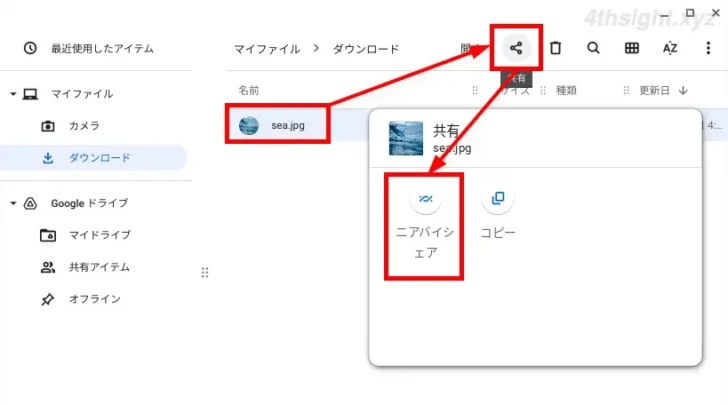Open オフライン in the sidebar
This screenshot has height=405, width=728.
pos(97,299)
